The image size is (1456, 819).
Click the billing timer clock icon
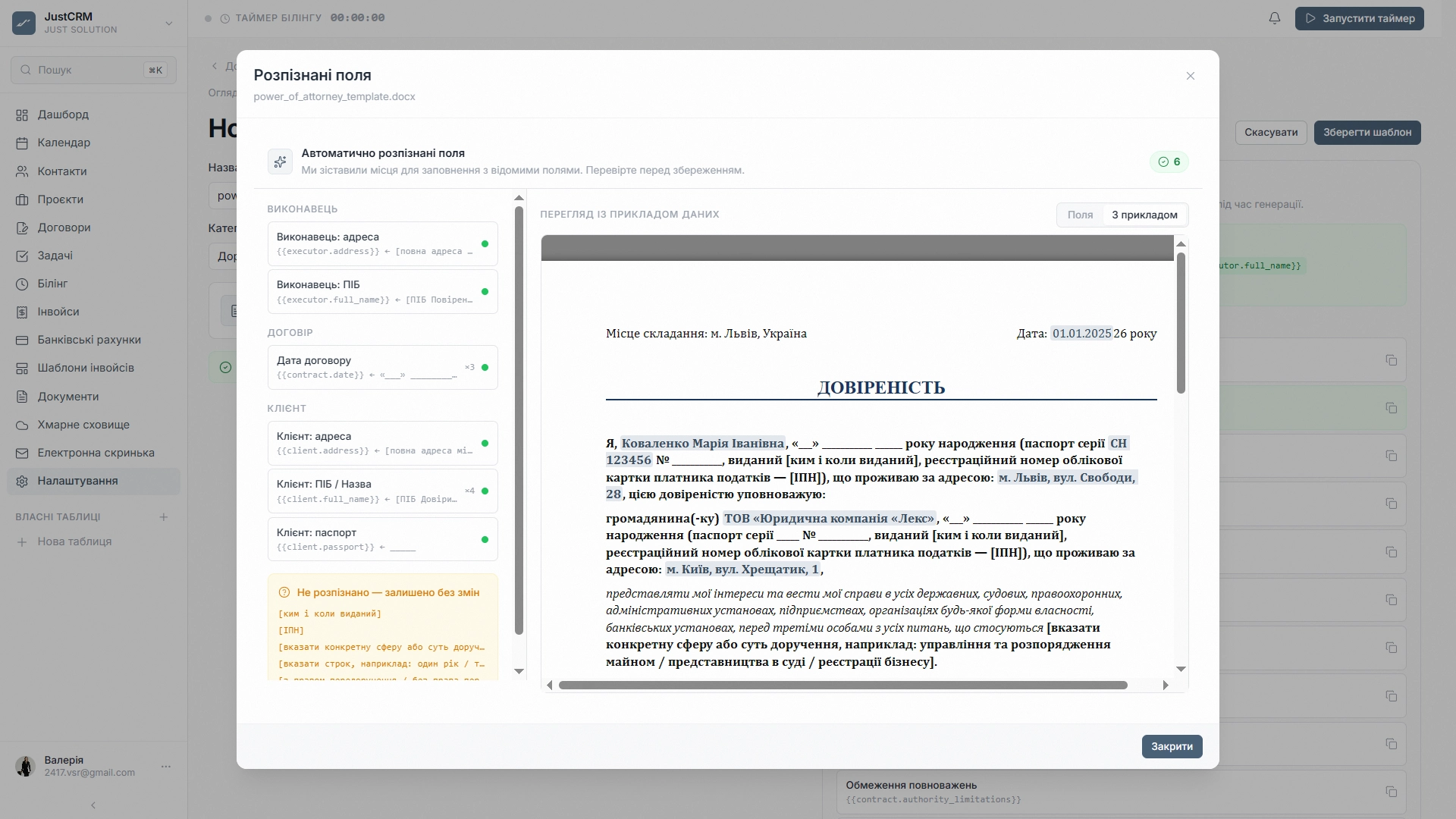(225, 18)
